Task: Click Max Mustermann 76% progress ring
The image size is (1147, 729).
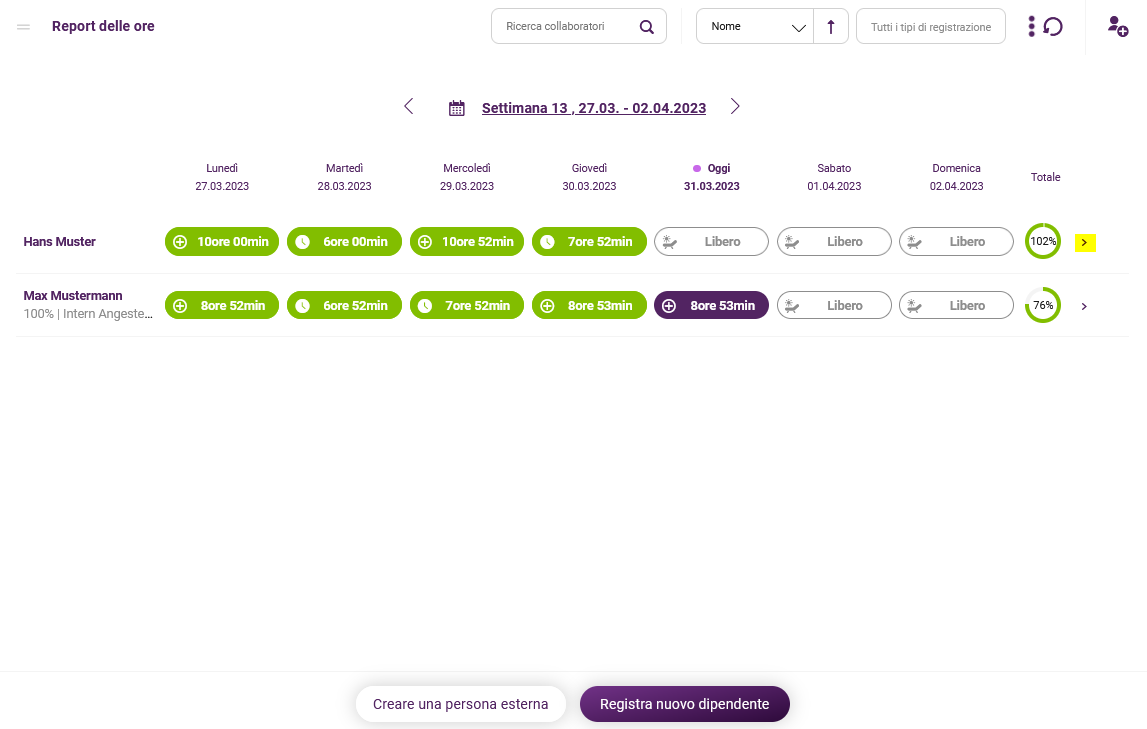Action: 1043,305
